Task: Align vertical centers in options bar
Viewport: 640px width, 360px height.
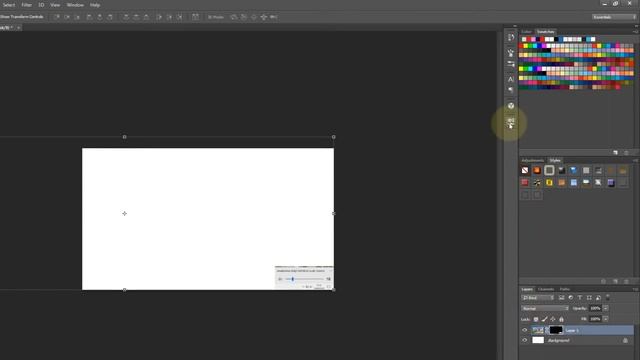Action: point(67,17)
